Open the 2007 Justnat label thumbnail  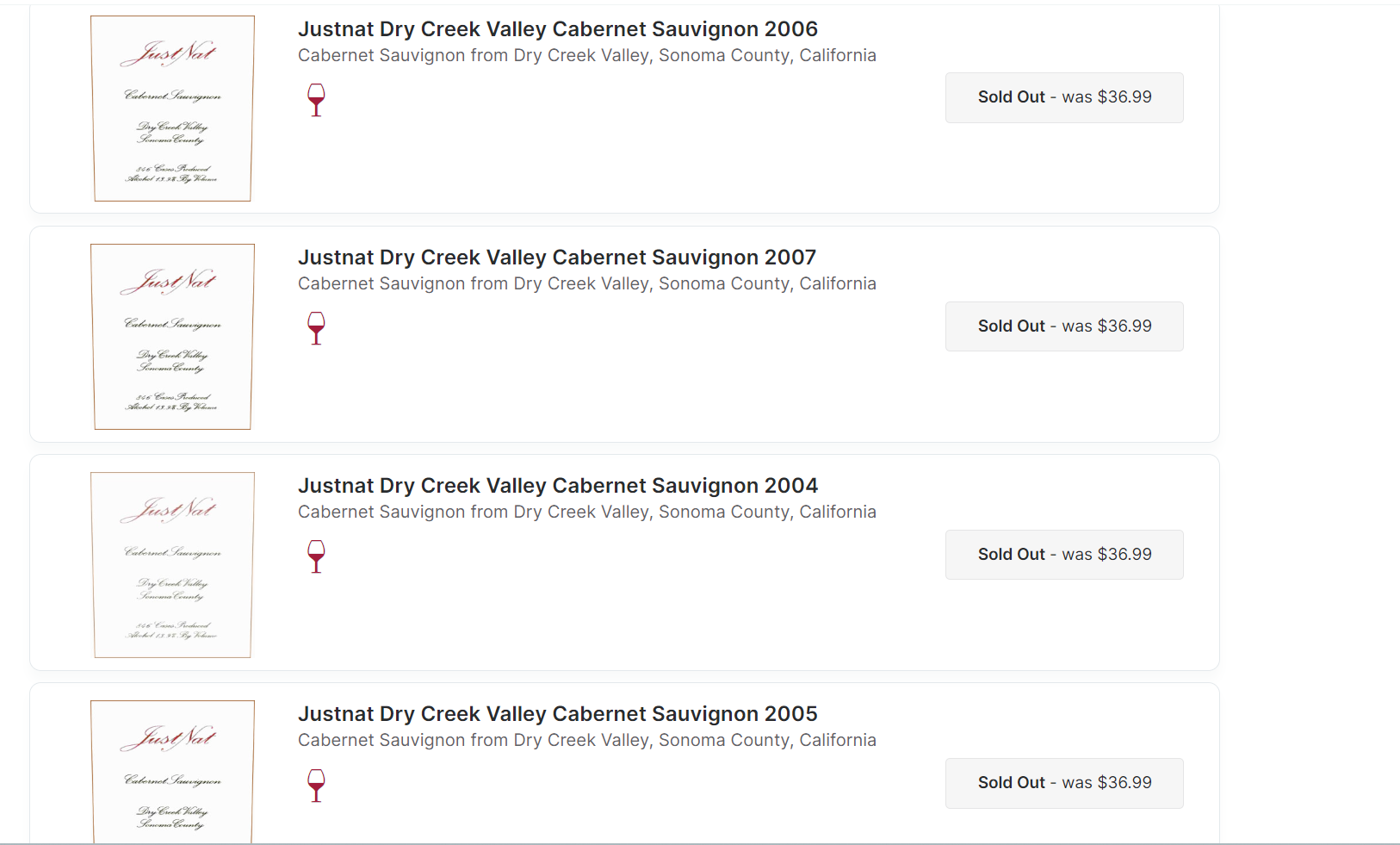(172, 337)
